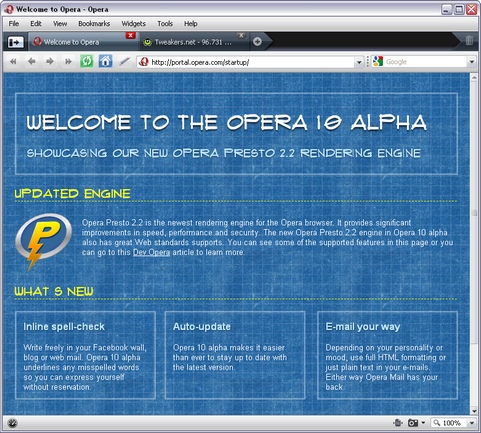Click the Rewind navigation button
481x433 pixels.
[13, 61]
